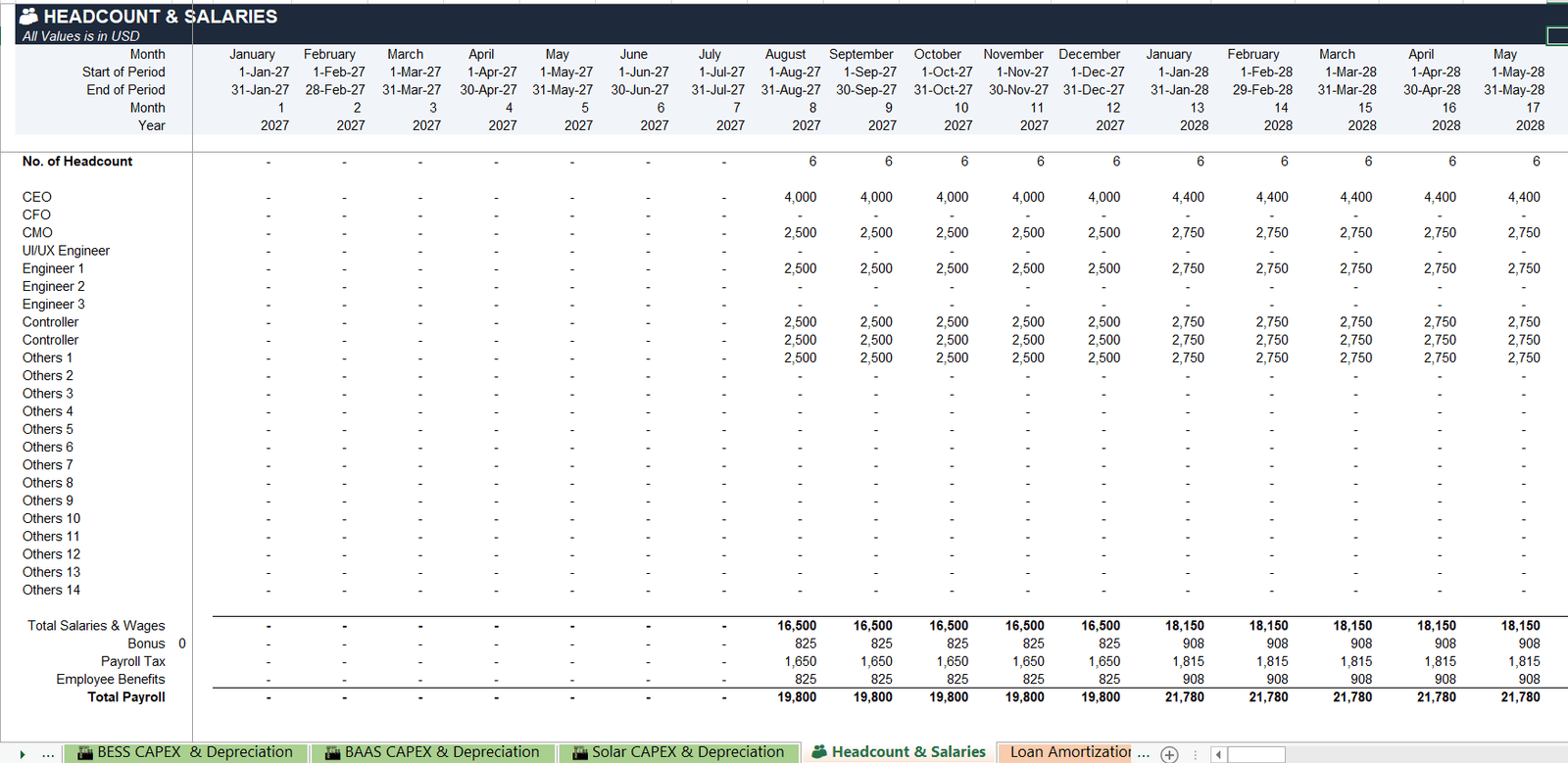The height and width of the screenshot is (763, 1568).
Task: Select the CEO row label
Action: coord(37,197)
